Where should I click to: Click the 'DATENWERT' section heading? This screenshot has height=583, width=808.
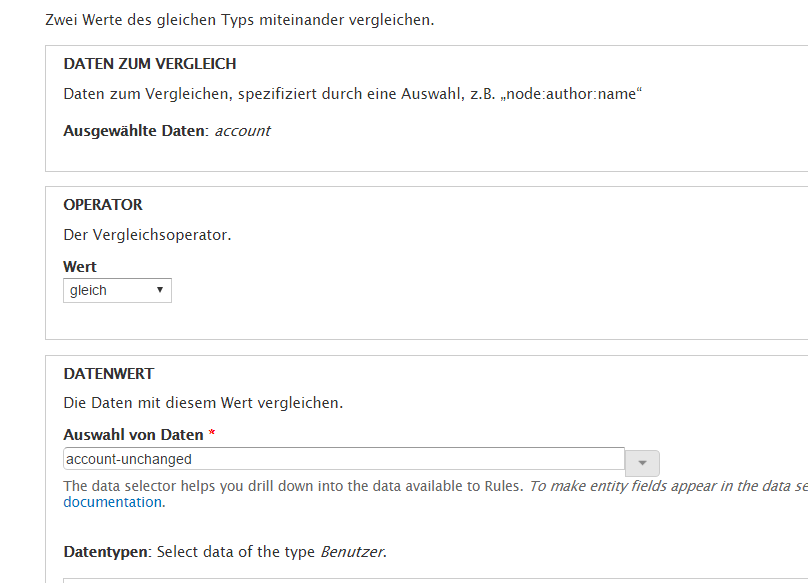[109, 374]
